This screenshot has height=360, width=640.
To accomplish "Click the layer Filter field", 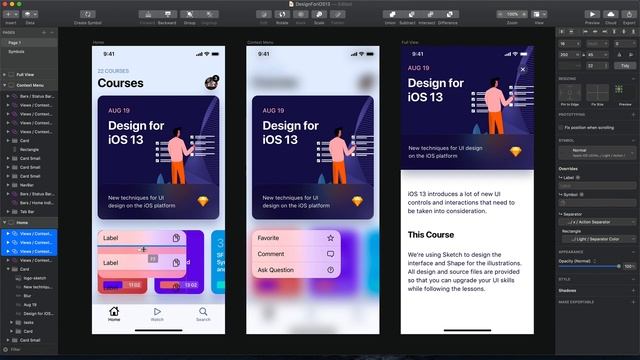I will [29, 349].
